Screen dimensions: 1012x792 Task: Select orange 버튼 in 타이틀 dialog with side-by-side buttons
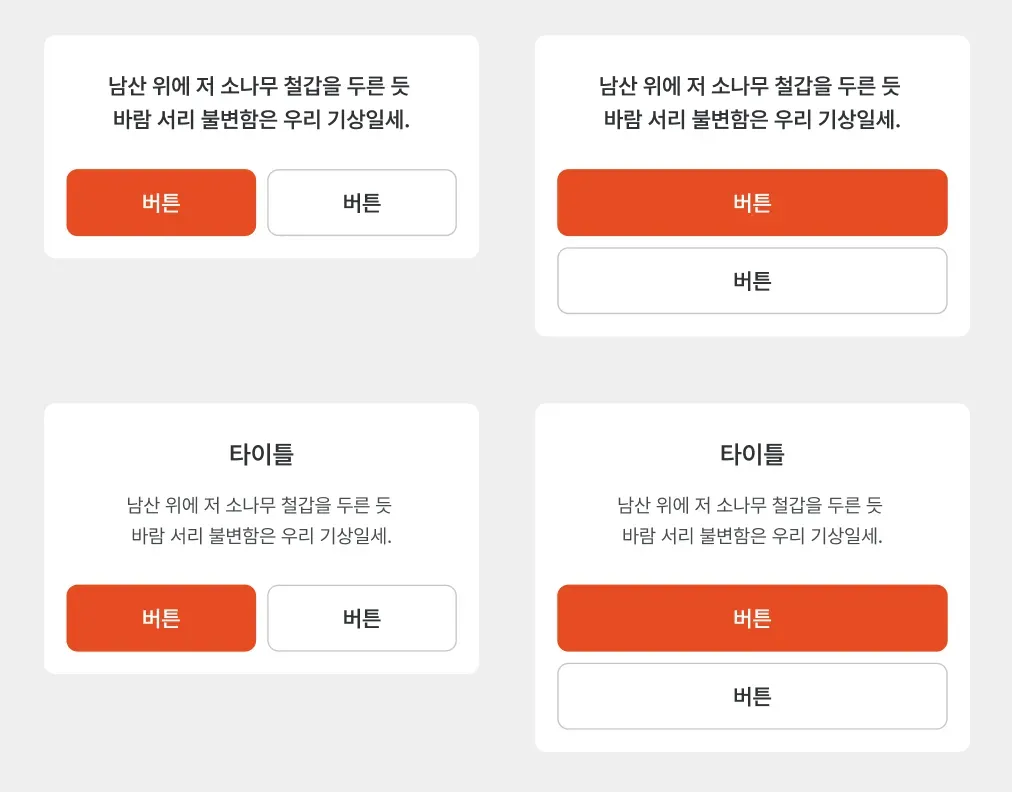tap(161, 618)
